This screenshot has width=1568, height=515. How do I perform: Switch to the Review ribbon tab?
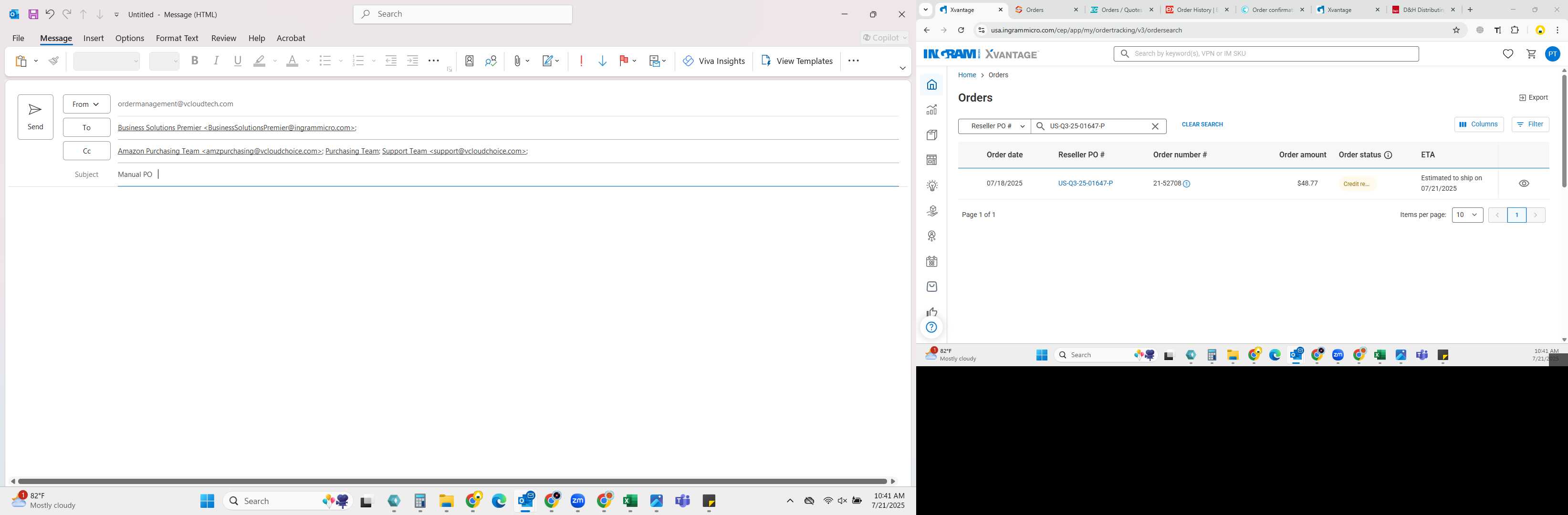click(223, 38)
